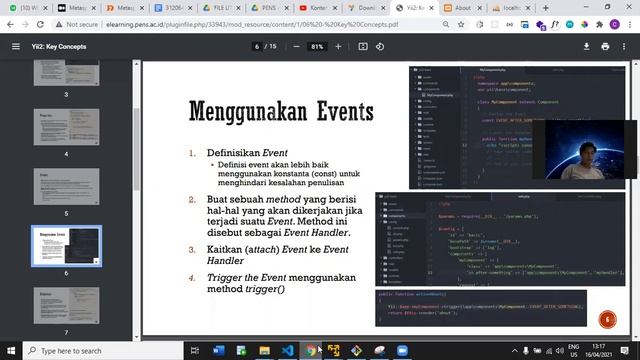Click the orange round floating button on the slide
Viewport: 640px width, 360px height.
point(607,320)
